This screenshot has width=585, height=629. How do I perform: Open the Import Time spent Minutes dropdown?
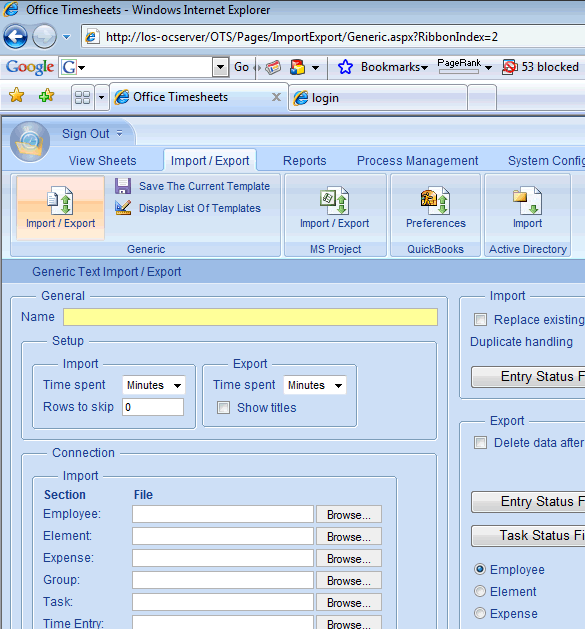tap(154, 385)
